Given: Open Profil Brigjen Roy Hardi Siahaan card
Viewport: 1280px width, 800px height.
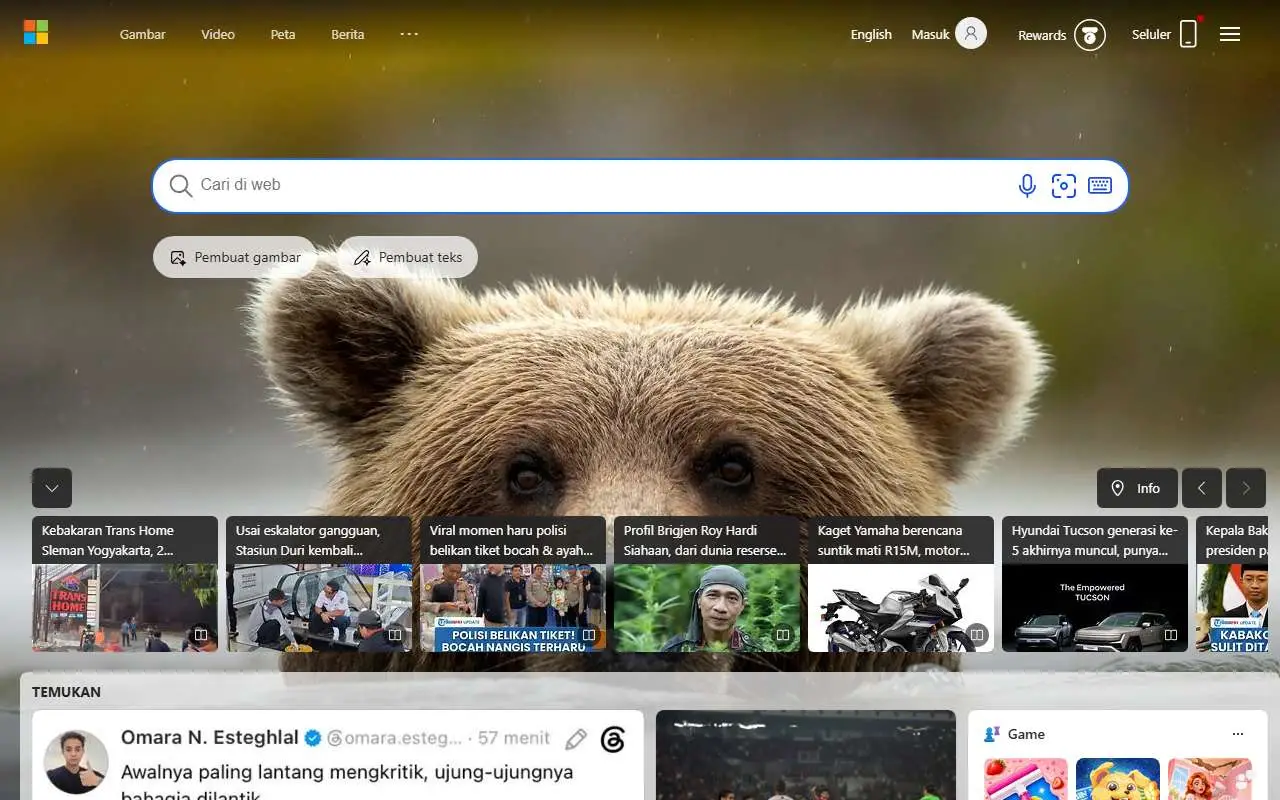Looking at the screenshot, I should (x=707, y=584).
